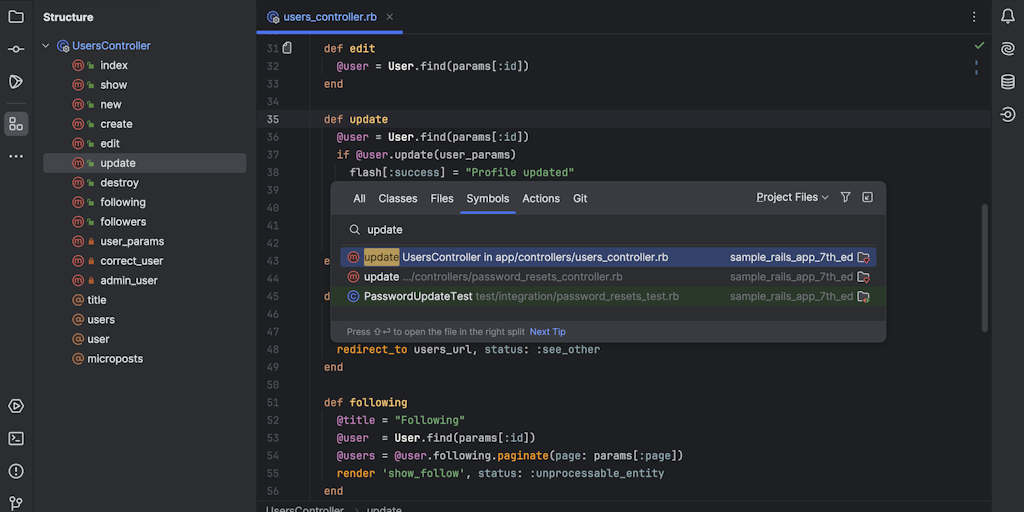Switch to the Actions search tab

pos(541,199)
